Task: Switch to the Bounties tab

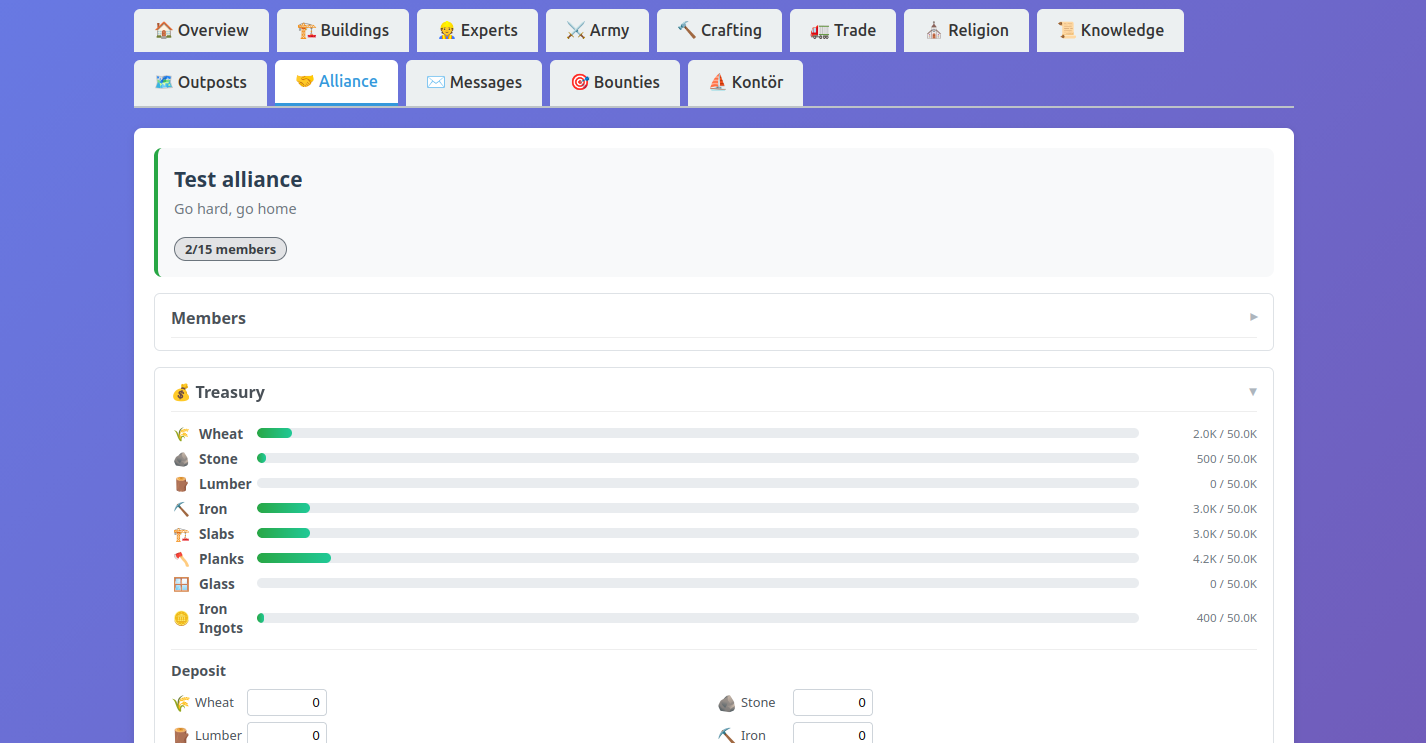Action: [x=615, y=82]
